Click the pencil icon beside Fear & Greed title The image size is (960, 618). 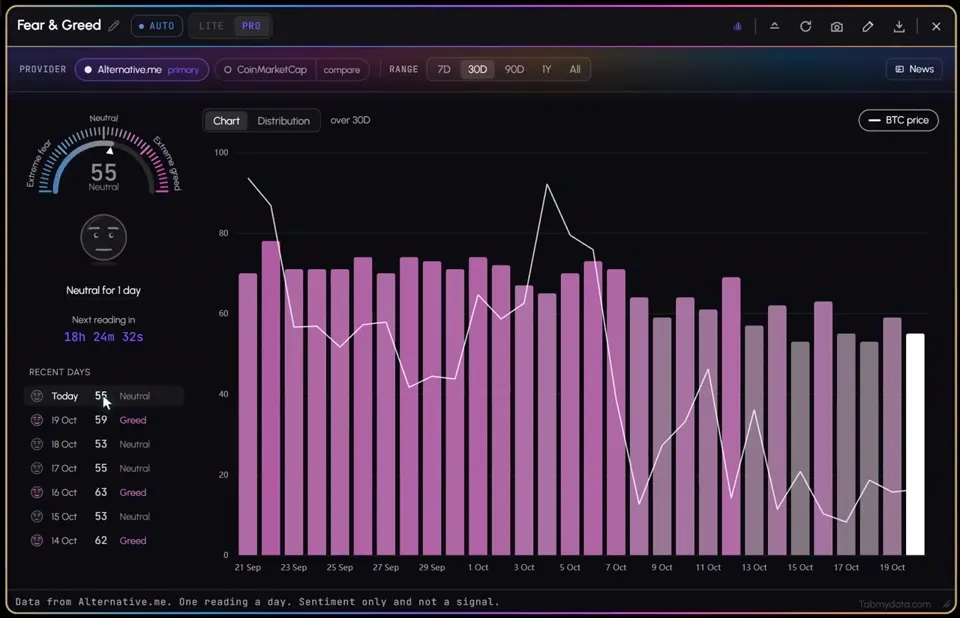coord(114,26)
